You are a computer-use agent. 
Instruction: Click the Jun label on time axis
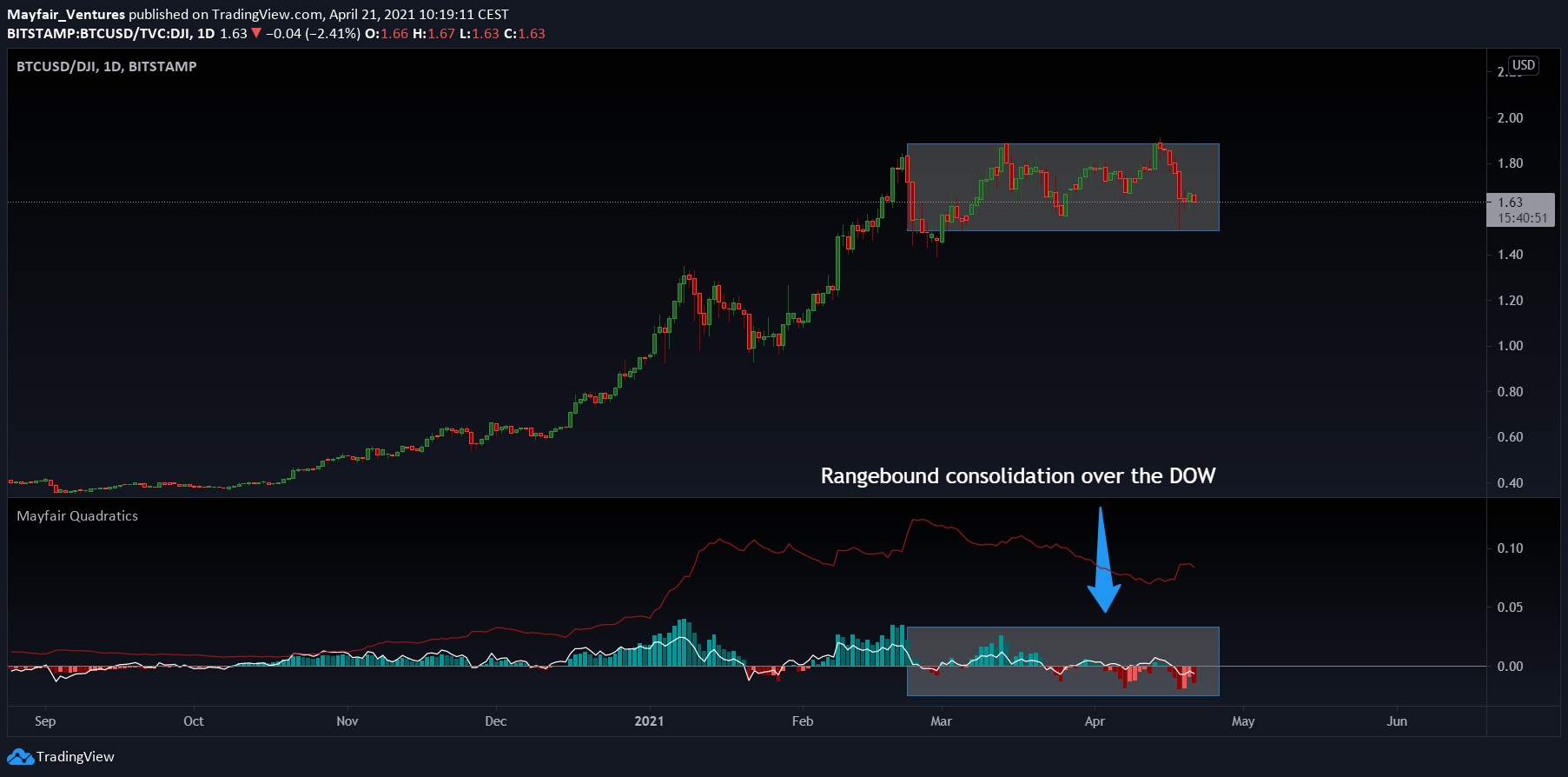[x=1397, y=721]
